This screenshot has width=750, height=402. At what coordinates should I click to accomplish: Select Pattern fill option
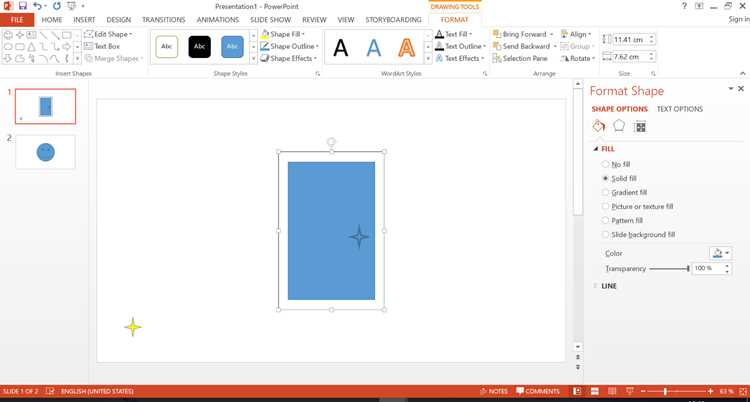pyautogui.click(x=622, y=221)
